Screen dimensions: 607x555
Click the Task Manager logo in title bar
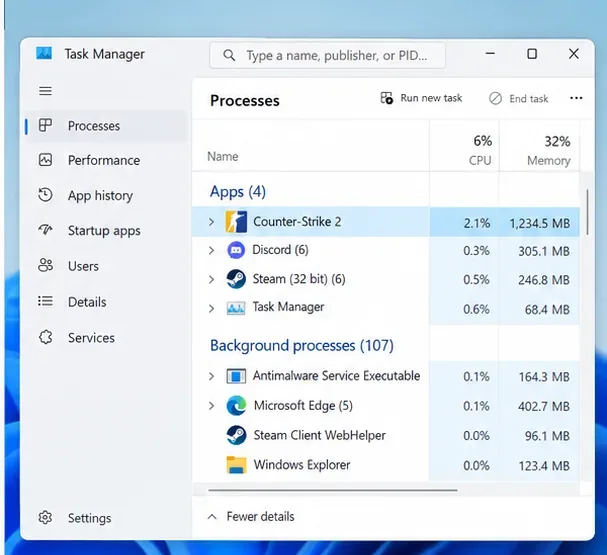tap(44, 53)
